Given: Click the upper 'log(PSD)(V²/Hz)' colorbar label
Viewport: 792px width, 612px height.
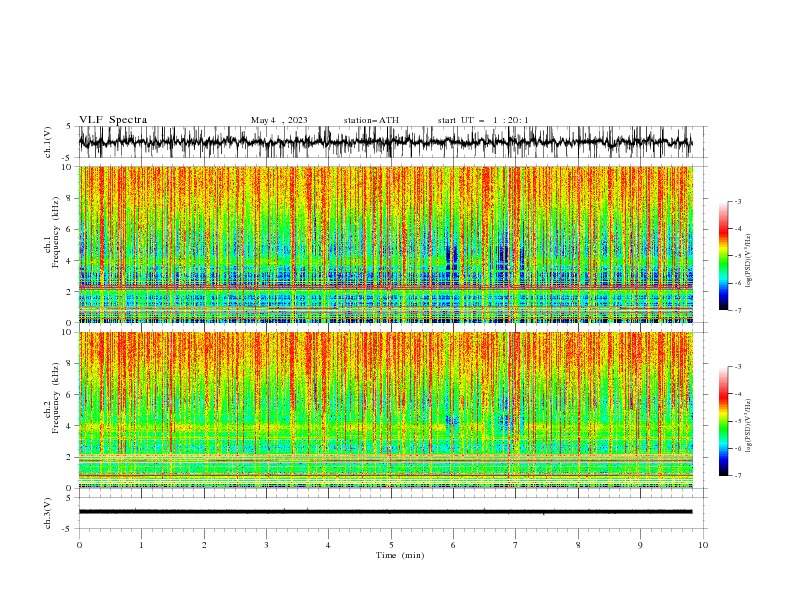Looking at the screenshot, I should click(748, 261).
